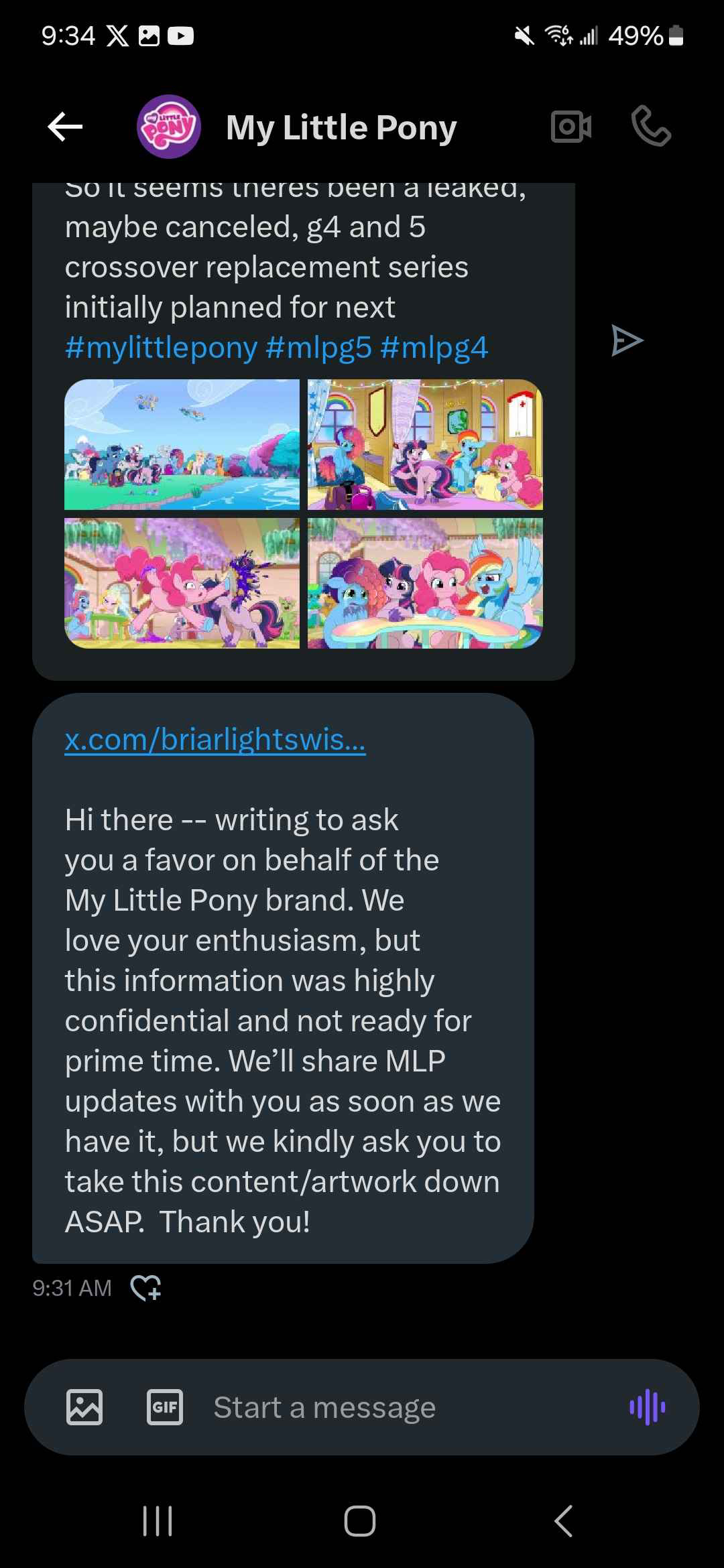Start a voice call with phone icon

(x=651, y=126)
